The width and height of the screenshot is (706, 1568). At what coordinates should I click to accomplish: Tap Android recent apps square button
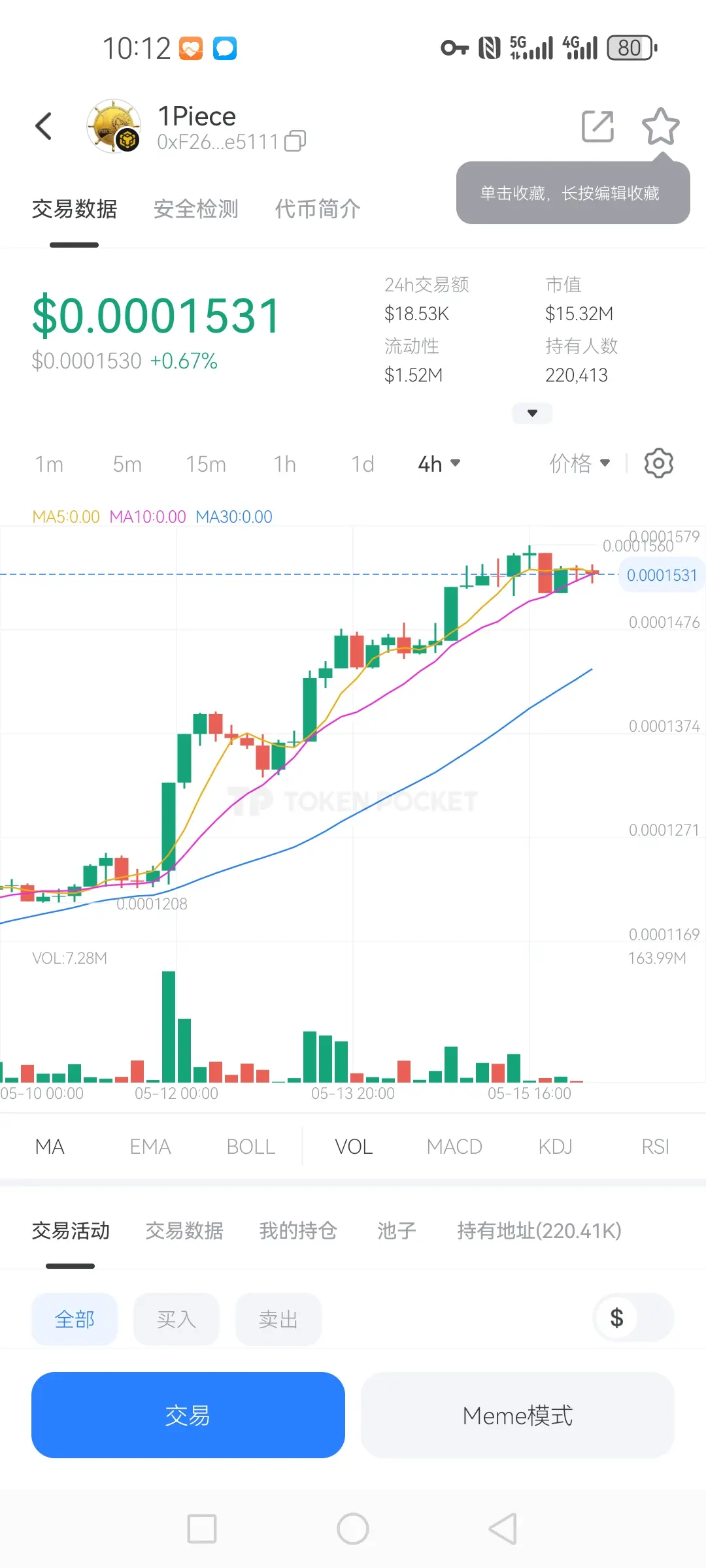coord(202,1529)
